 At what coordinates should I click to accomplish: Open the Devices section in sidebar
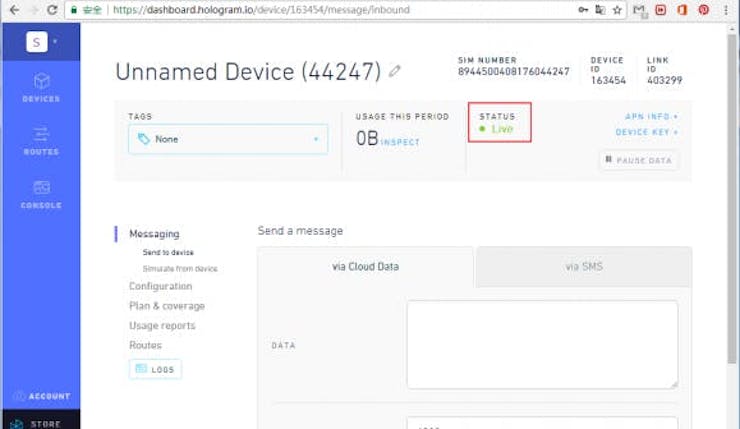[x=41, y=88]
